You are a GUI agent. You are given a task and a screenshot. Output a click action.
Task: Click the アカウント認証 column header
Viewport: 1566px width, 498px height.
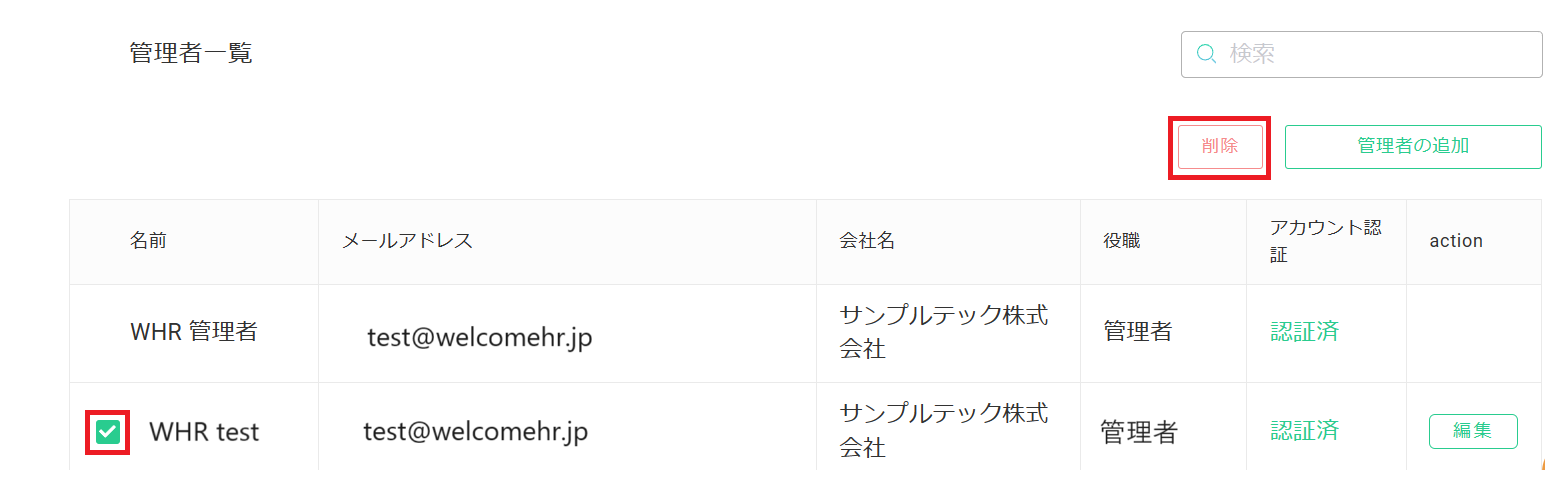click(x=1326, y=241)
